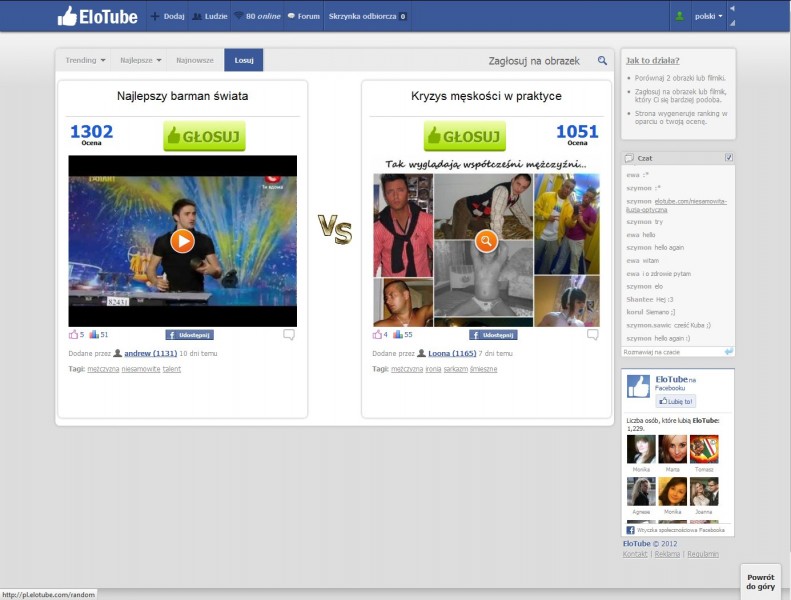Click the chat message input field

pos(672,352)
